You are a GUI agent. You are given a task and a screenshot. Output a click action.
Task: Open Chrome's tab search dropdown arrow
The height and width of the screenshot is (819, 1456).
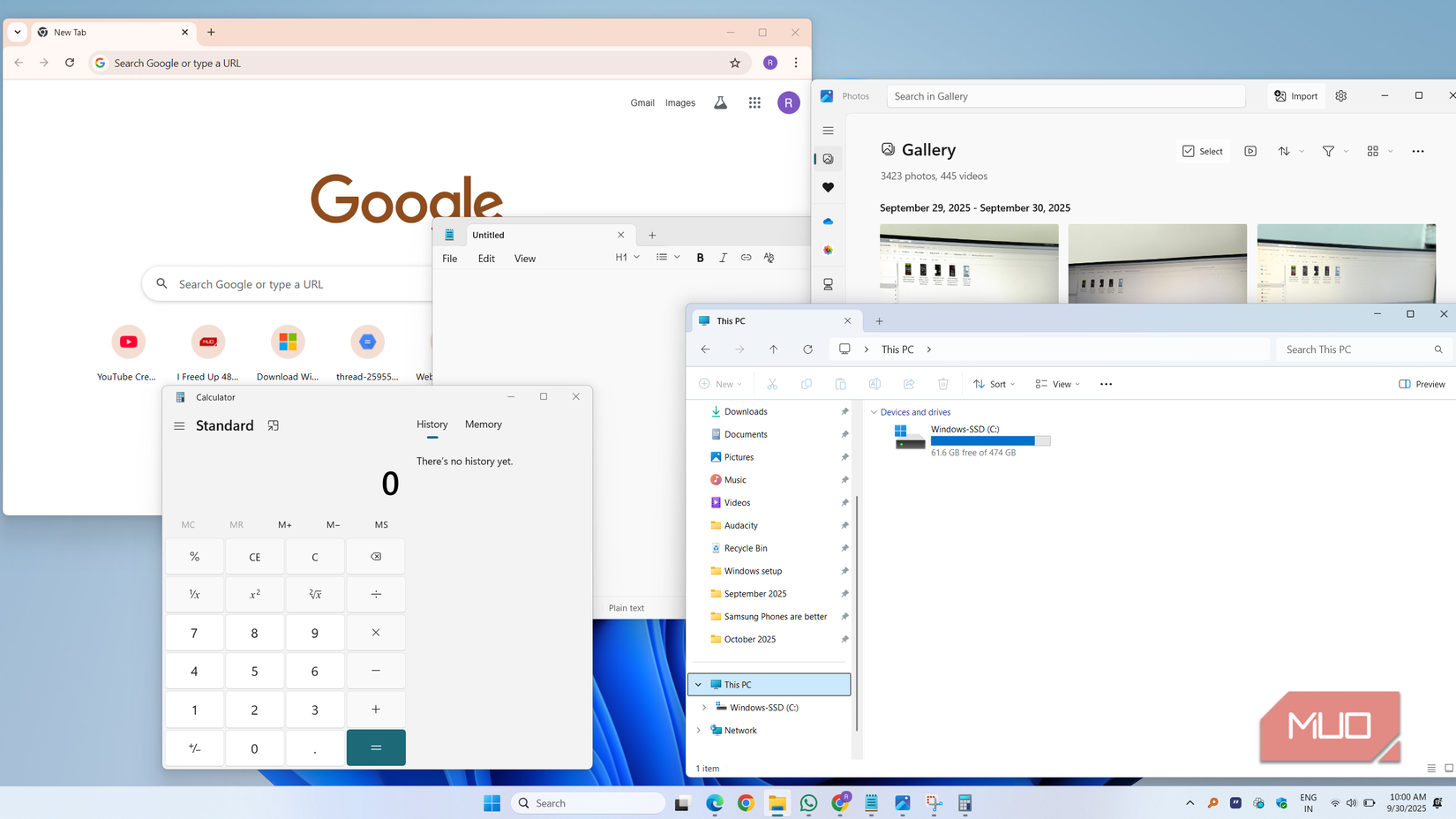(x=18, y=33)
